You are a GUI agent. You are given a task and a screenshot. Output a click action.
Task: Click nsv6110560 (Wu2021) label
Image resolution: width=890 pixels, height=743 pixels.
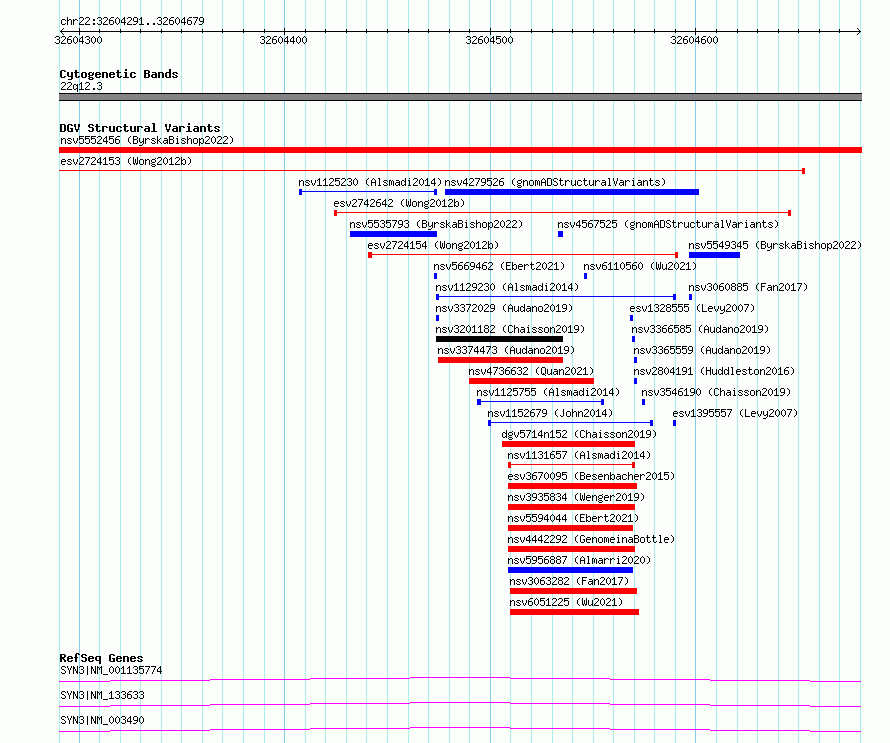tap(640, 266)
